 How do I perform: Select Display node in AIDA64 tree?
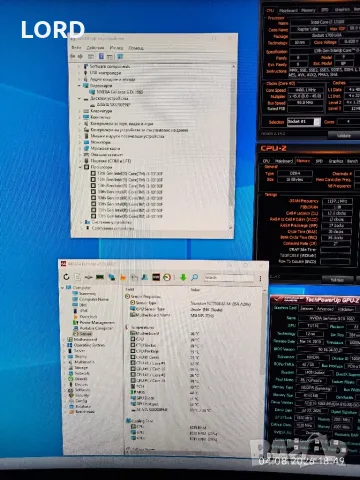click(x=77, y=356)
